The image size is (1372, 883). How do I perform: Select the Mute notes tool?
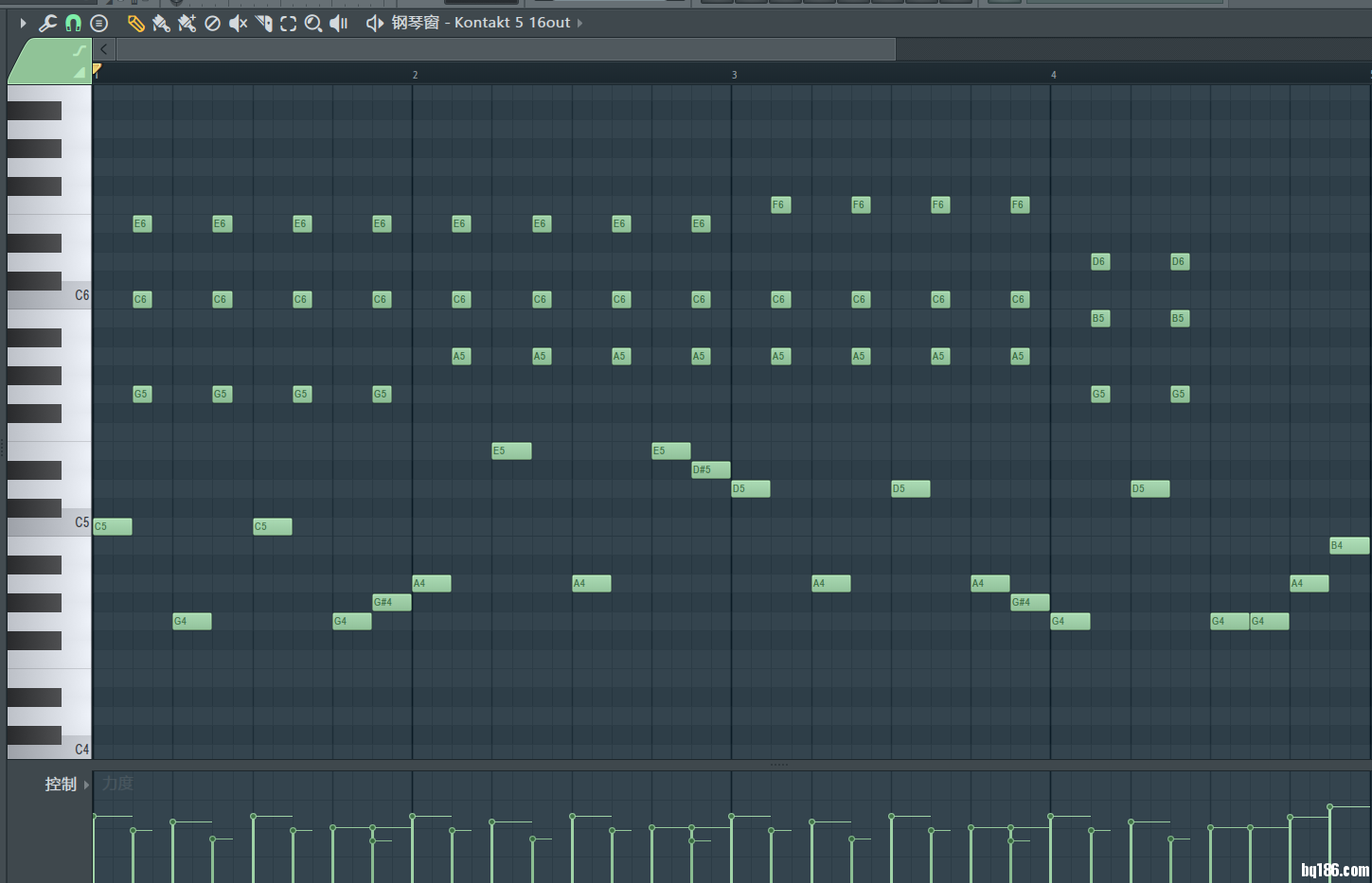pyautogui.click(x=238, y=23)
